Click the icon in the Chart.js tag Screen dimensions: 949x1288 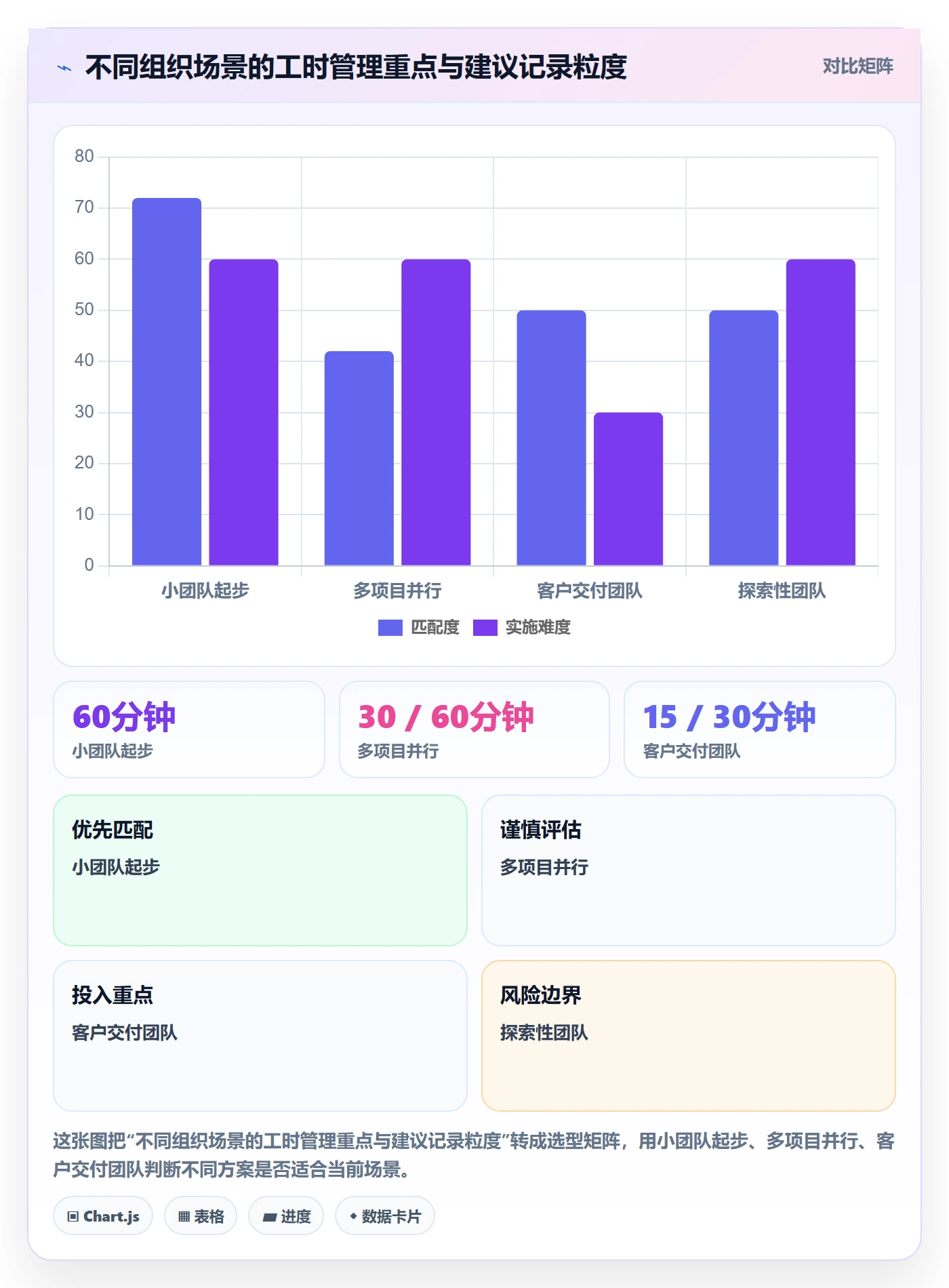(73, 1216)
